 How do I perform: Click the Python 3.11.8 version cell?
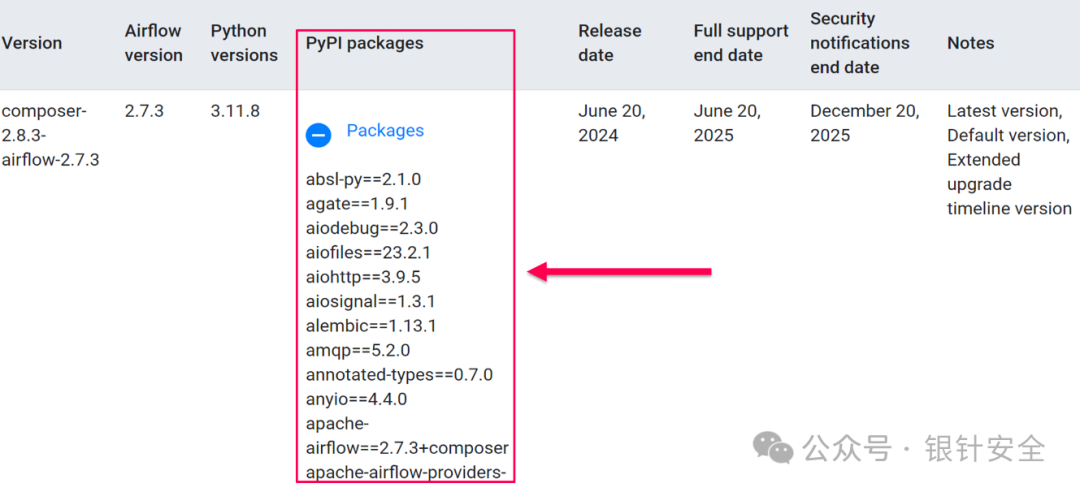pos(235,111)
